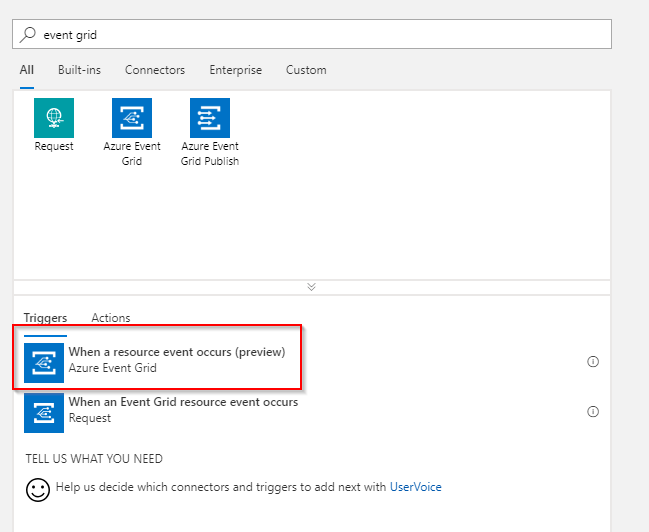Screen dimensions: 649x532
Task: Click the 'Azure Event Grid Publish' label text
Action: click(210, 154)
